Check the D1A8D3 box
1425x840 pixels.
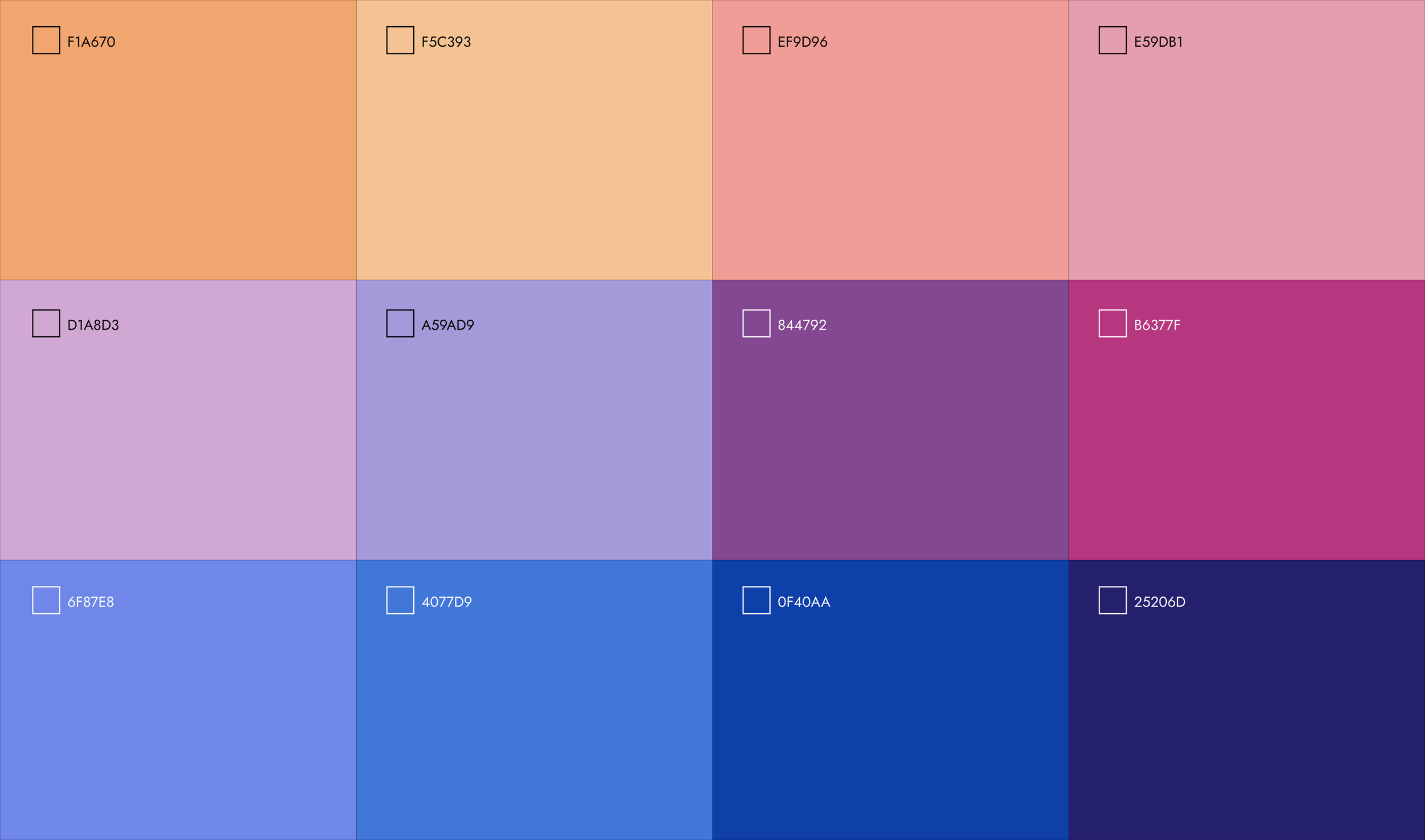[x=46, y=324]
